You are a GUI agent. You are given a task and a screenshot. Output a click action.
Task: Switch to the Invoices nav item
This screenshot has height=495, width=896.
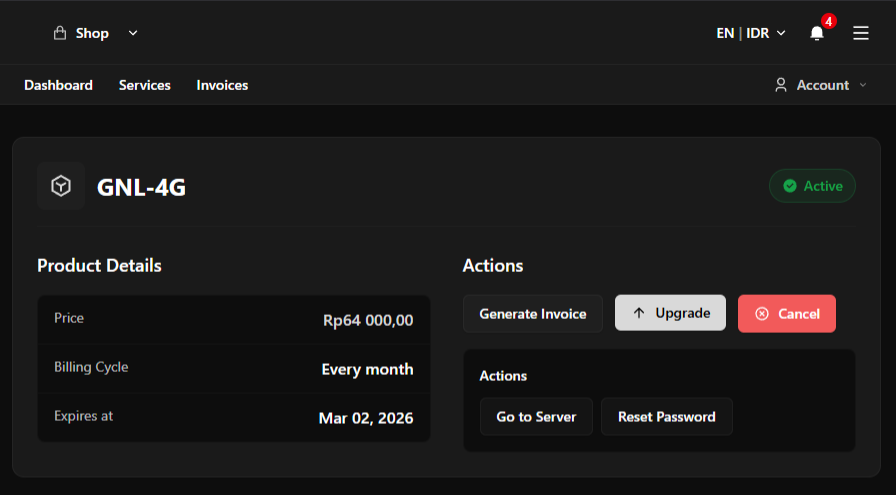point(222,85)
